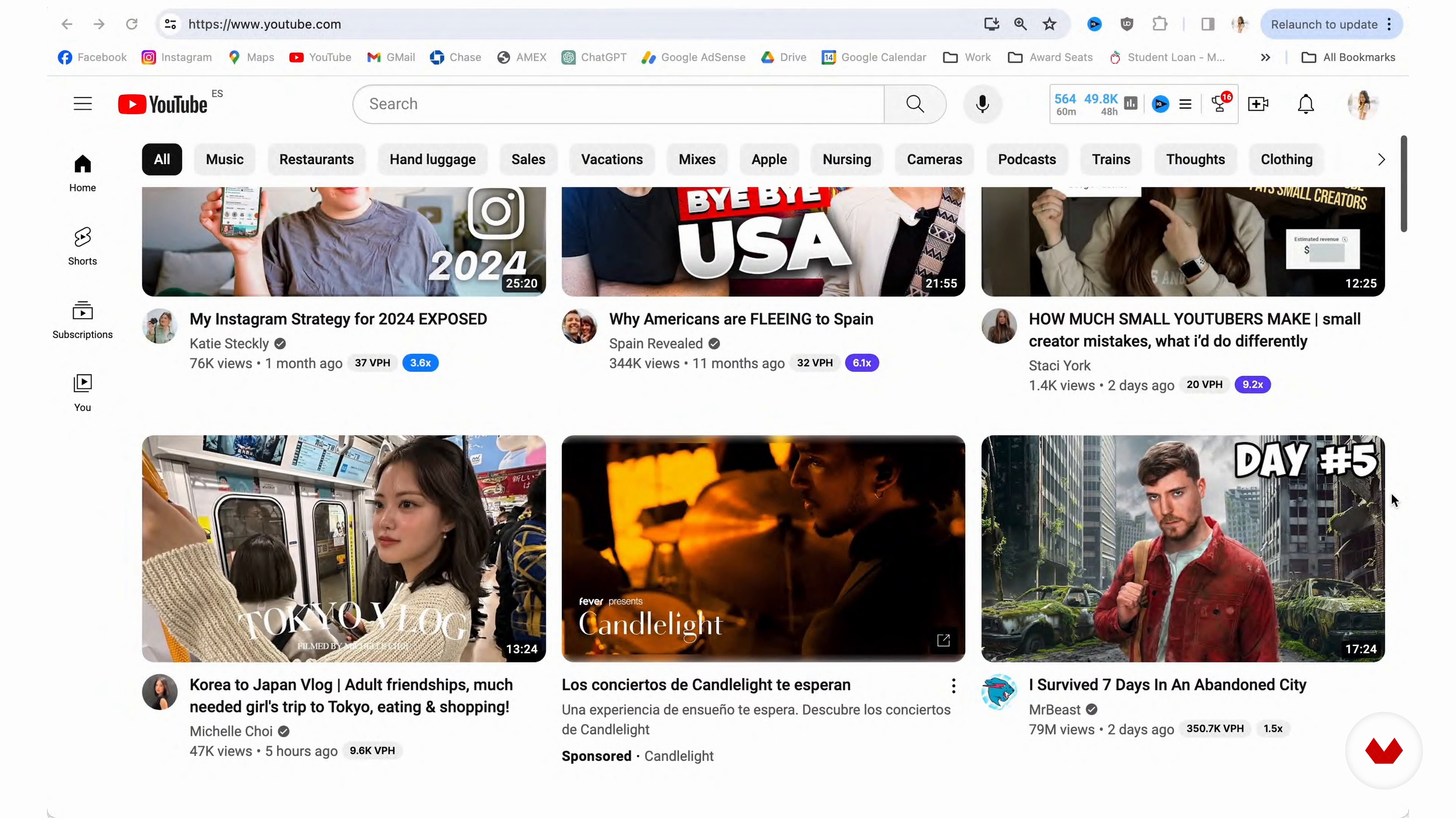This screenshot has width=1456, height=819.
Task: Click the 3.6x vidIQ badge on Katie Steckly video
Action: (x=420, y=363)
